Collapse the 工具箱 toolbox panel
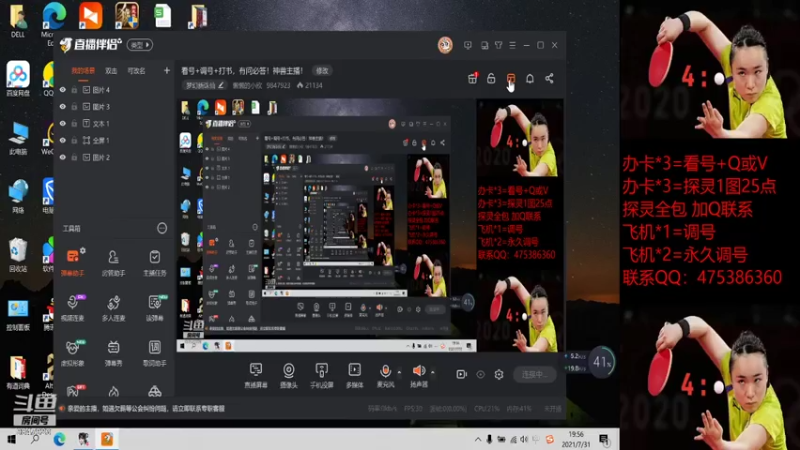Viewport: 800px width, 450px height. tap(162, 228)
